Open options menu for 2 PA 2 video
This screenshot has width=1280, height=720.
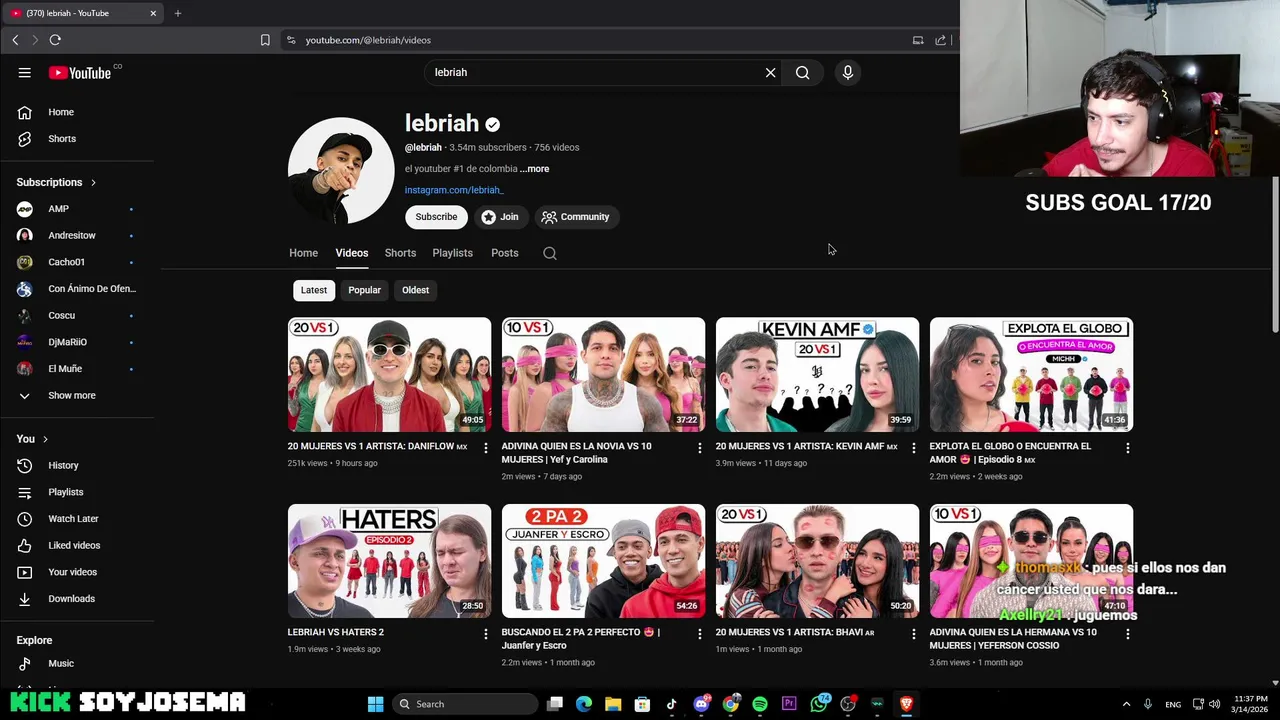(x=700, y=634)
